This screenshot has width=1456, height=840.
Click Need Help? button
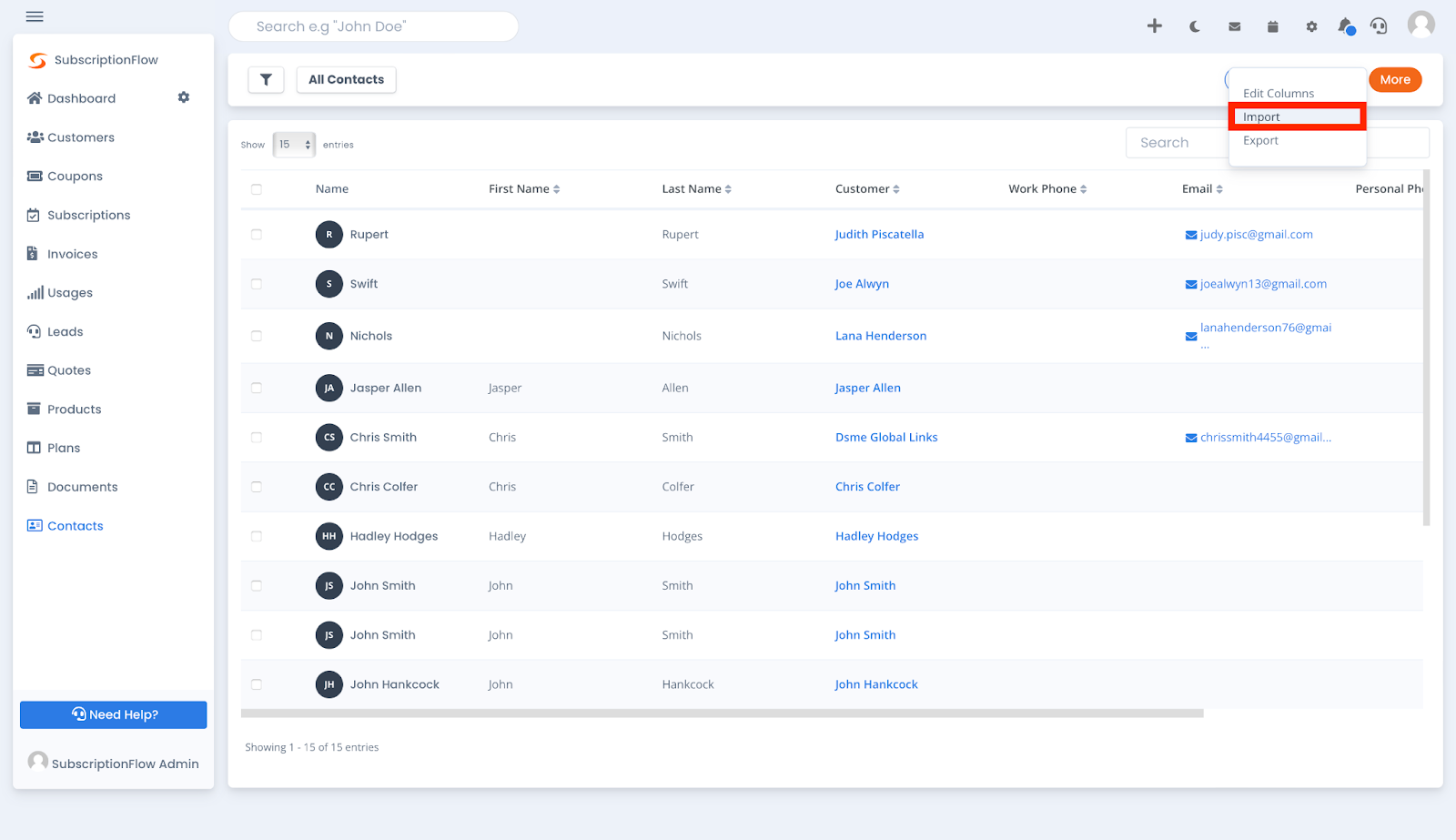pyautogui.click(x=114, y=715)
